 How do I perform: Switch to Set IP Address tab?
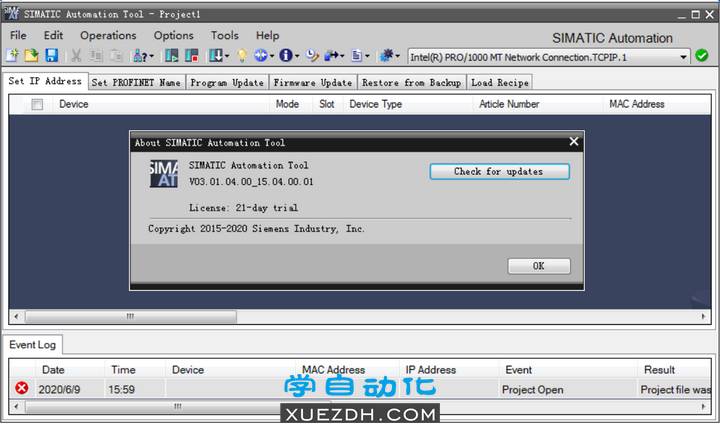click(x=45, y=81)
